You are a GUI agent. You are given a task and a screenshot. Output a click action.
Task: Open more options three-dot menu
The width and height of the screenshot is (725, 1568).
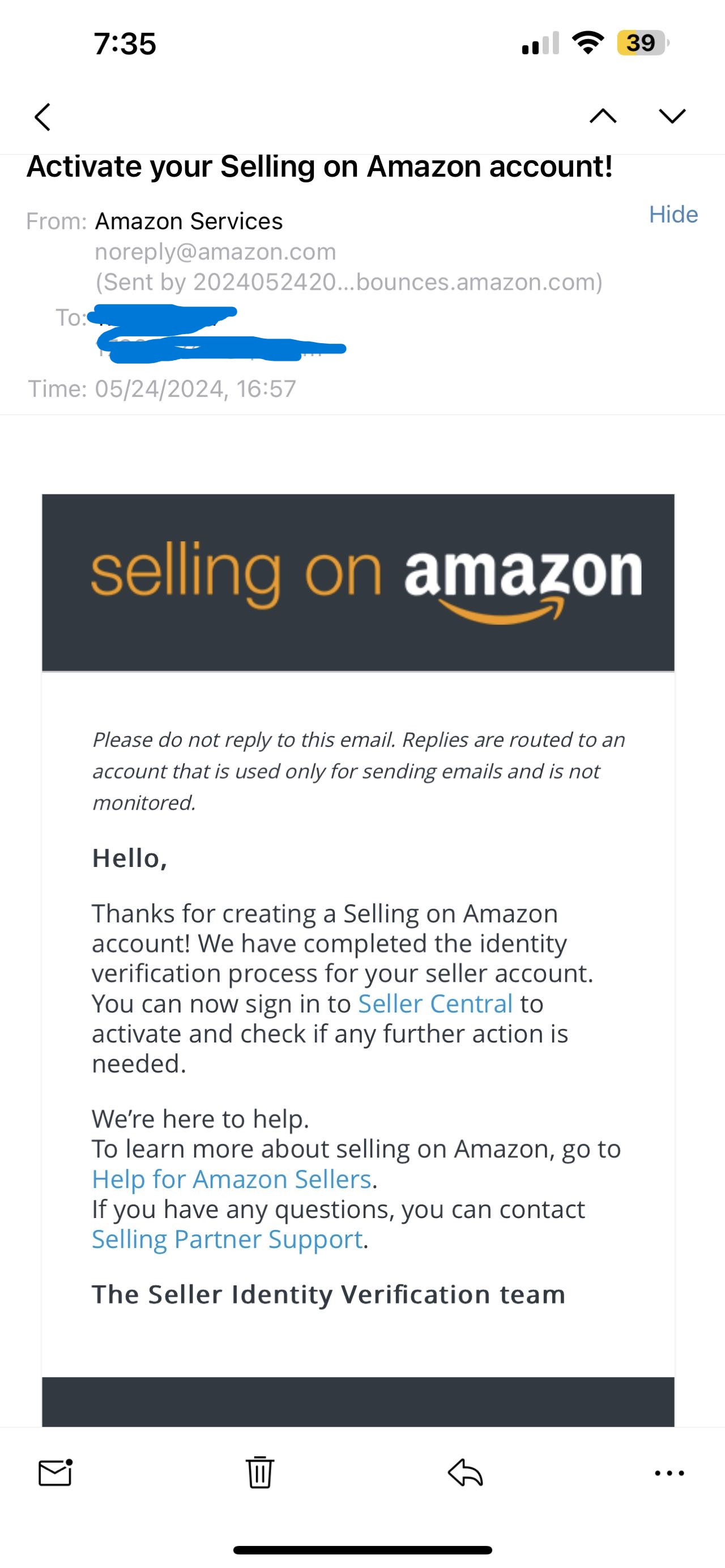click(669, 1473)
